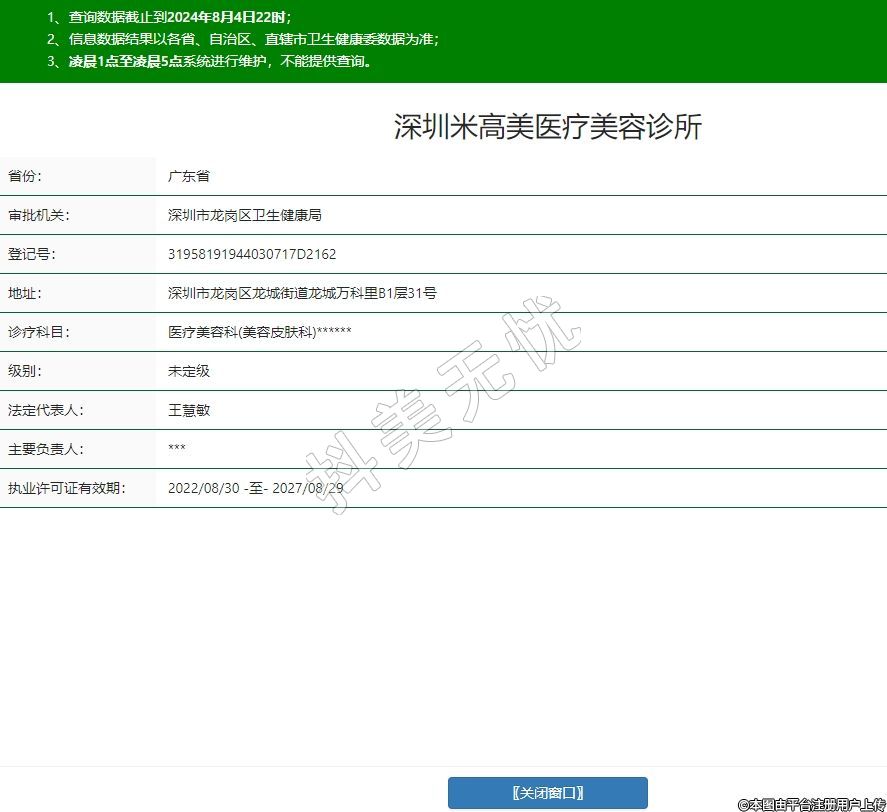Select the 地址 field label
Screen dimensions: 887x812
click(x=26, y=293)
